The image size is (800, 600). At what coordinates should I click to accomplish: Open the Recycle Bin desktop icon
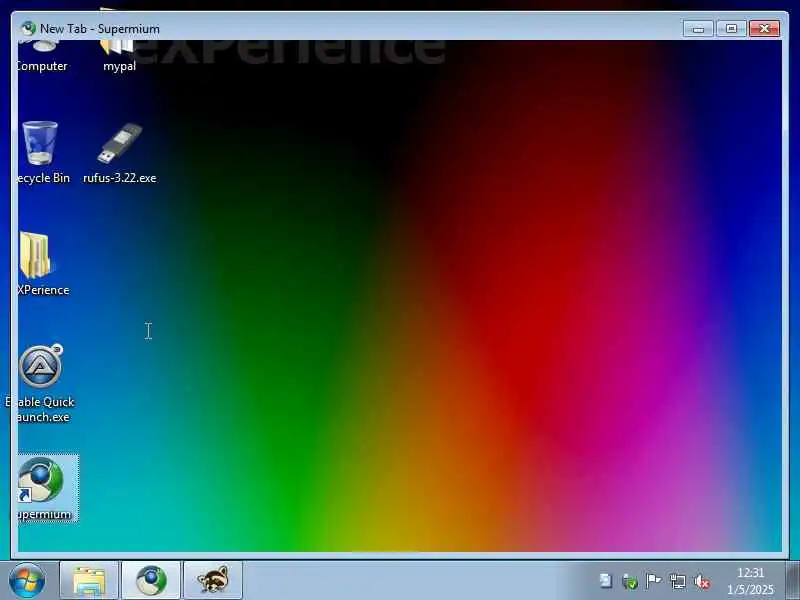(40, 143)
